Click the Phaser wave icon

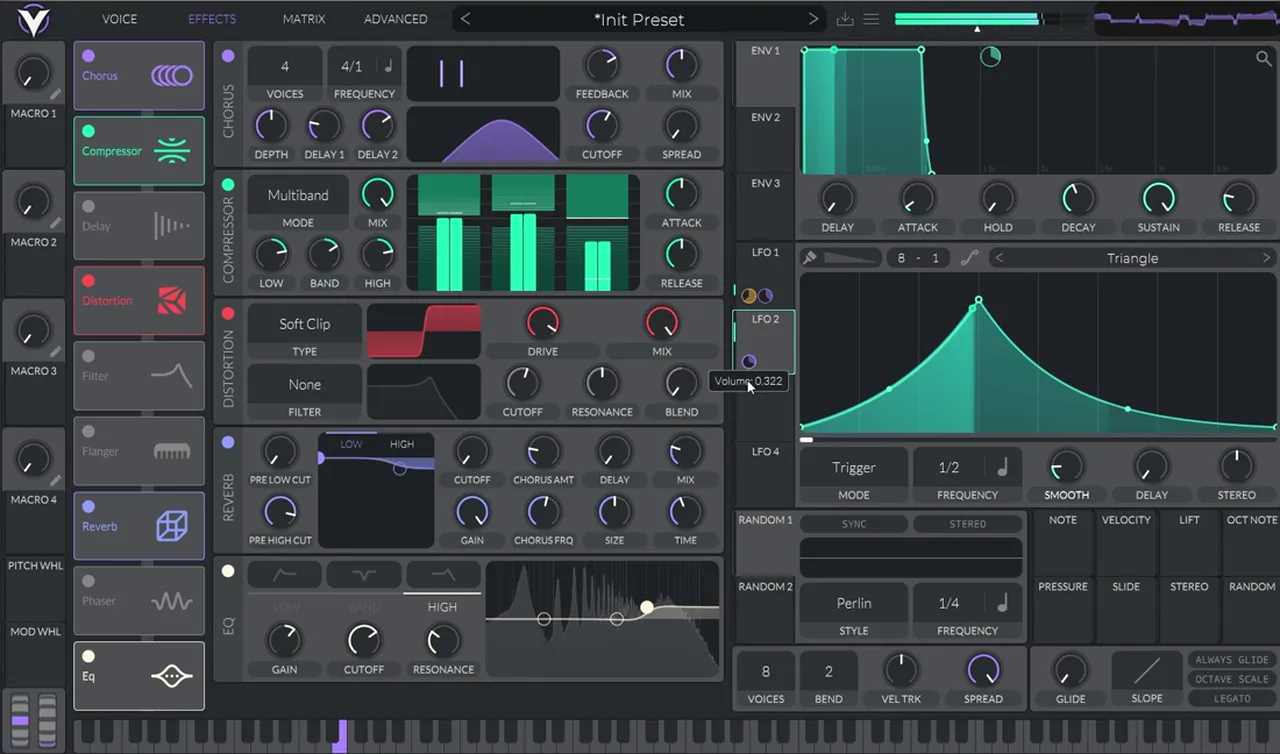pyautogui.click(x=172, y=602)
